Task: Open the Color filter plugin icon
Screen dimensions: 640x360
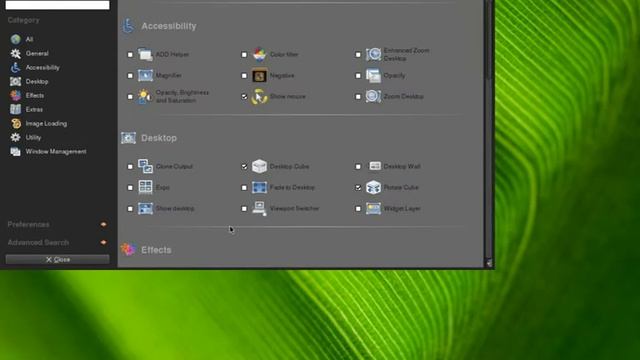Action: click(x=259, y=54)
